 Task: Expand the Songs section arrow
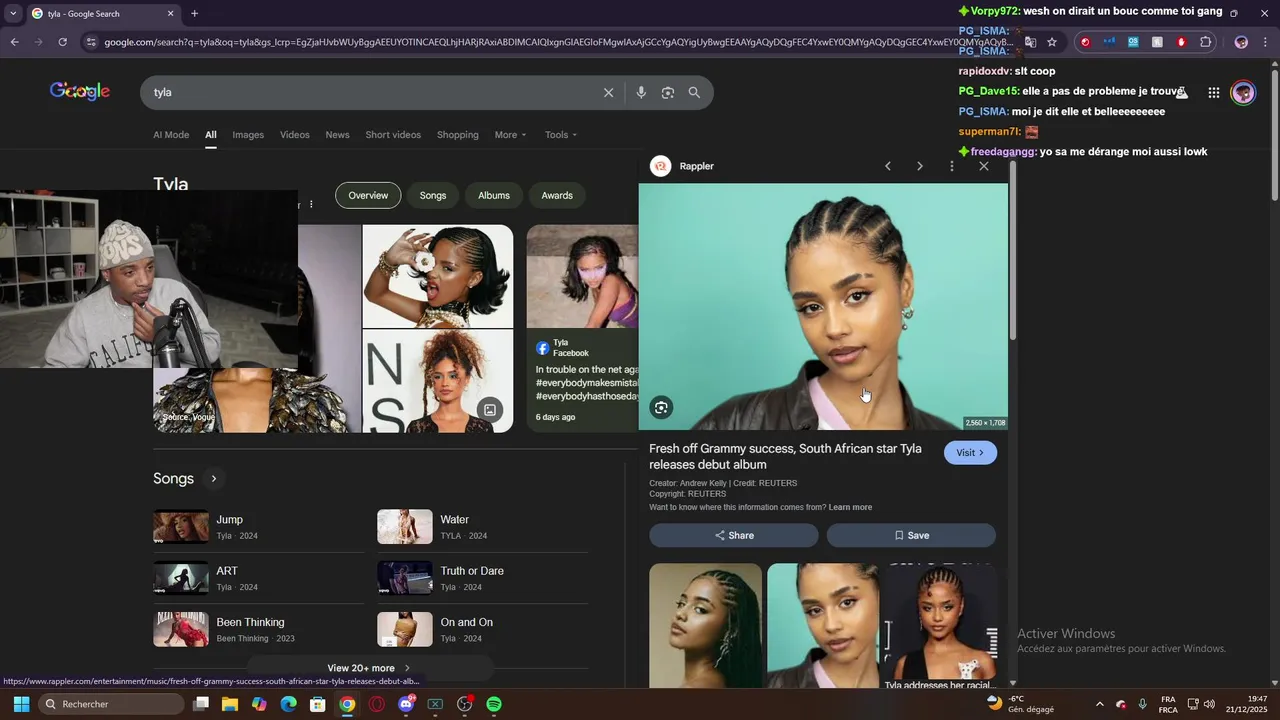point(213,479)
